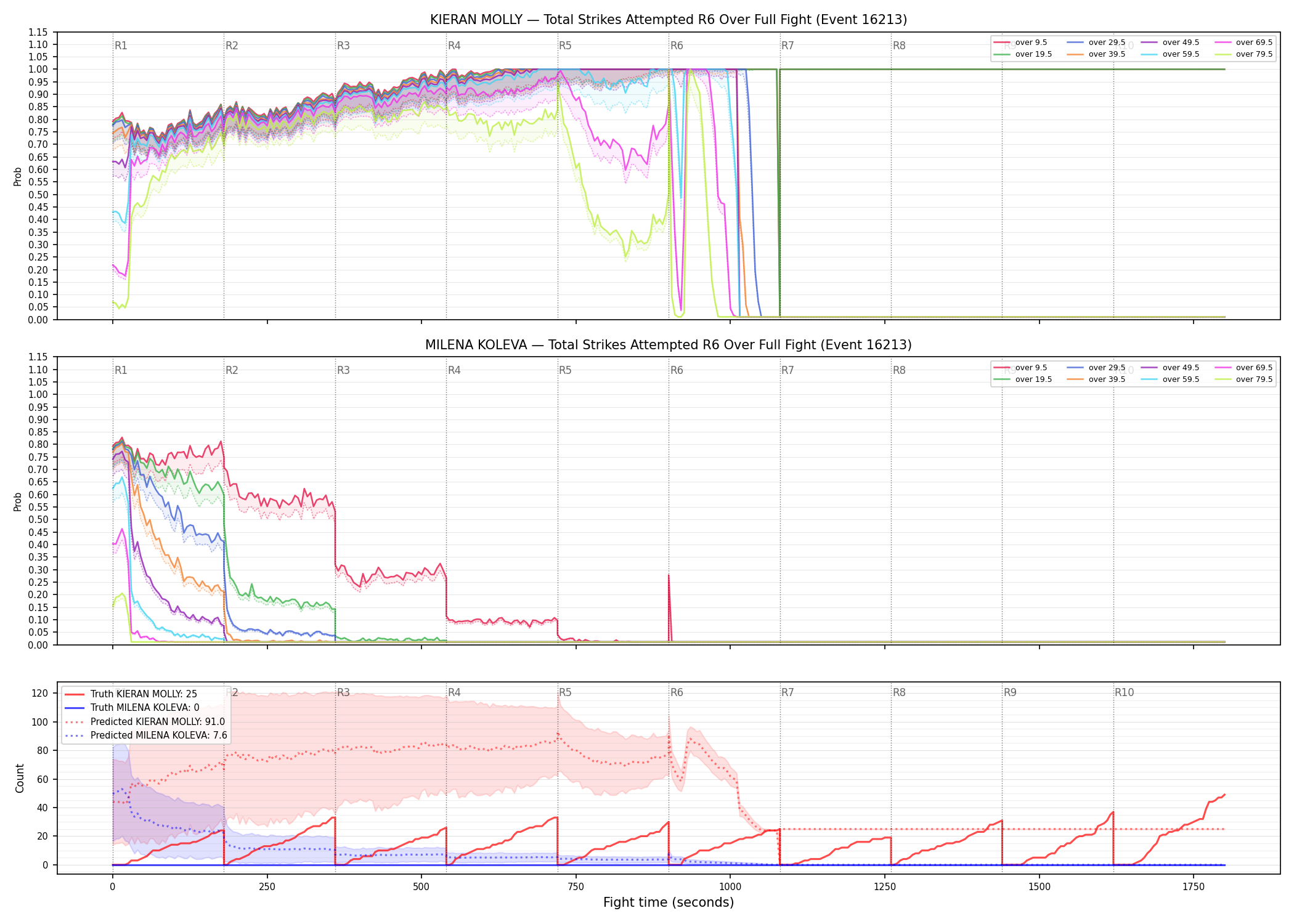The height and width of the screenshot is (924, 1294).
Task: Click the R7 round label in the MILENA KOLEVA chart
Action: pos(787,370)
